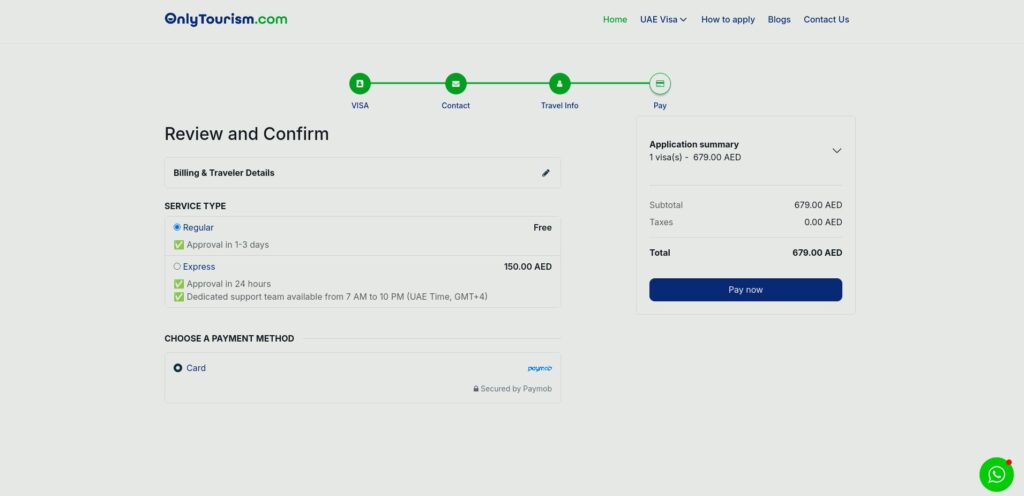
Task: Open the WhatsApp chat bubble
Action: pos(996,474)
